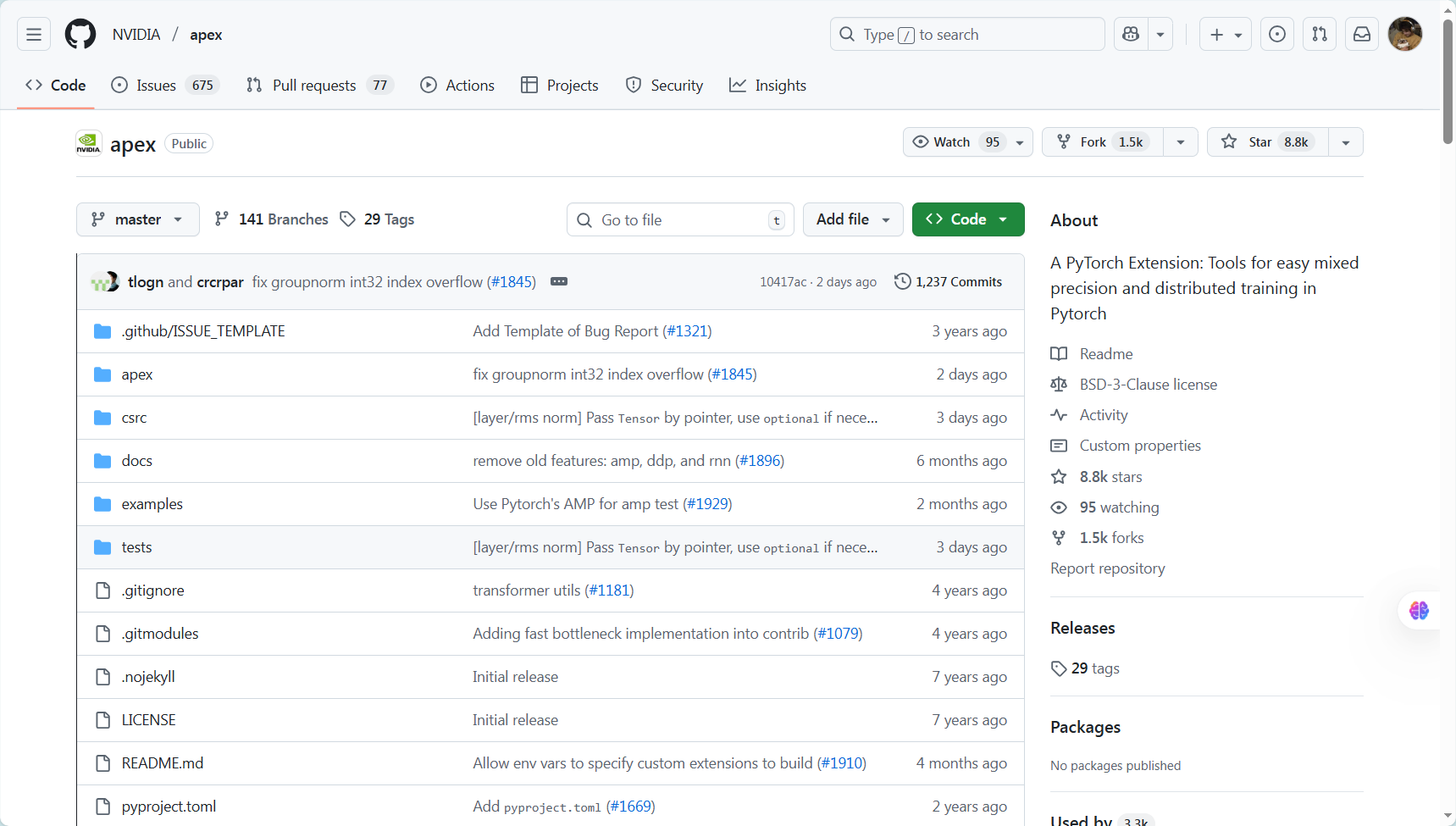1456x826 pixels.
Task: Click the 95 watching link
Action: coord(1105,507)
